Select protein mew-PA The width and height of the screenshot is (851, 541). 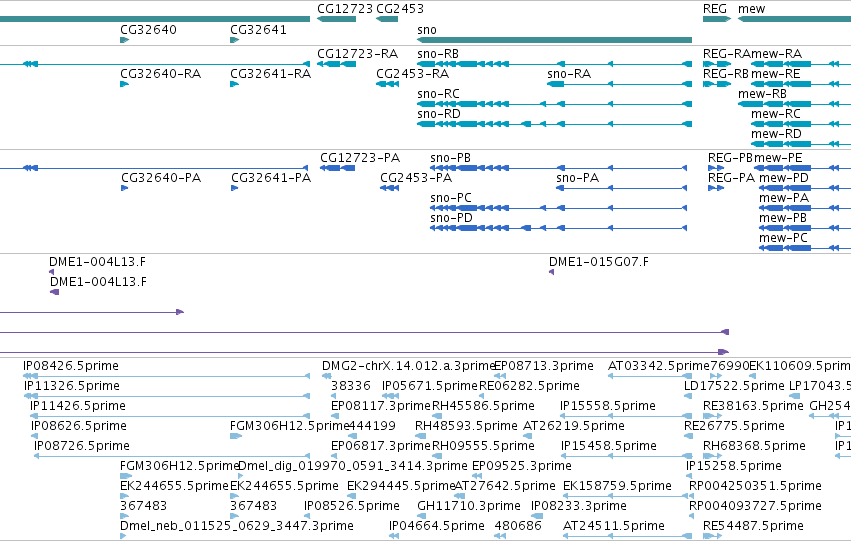[805, 208]
